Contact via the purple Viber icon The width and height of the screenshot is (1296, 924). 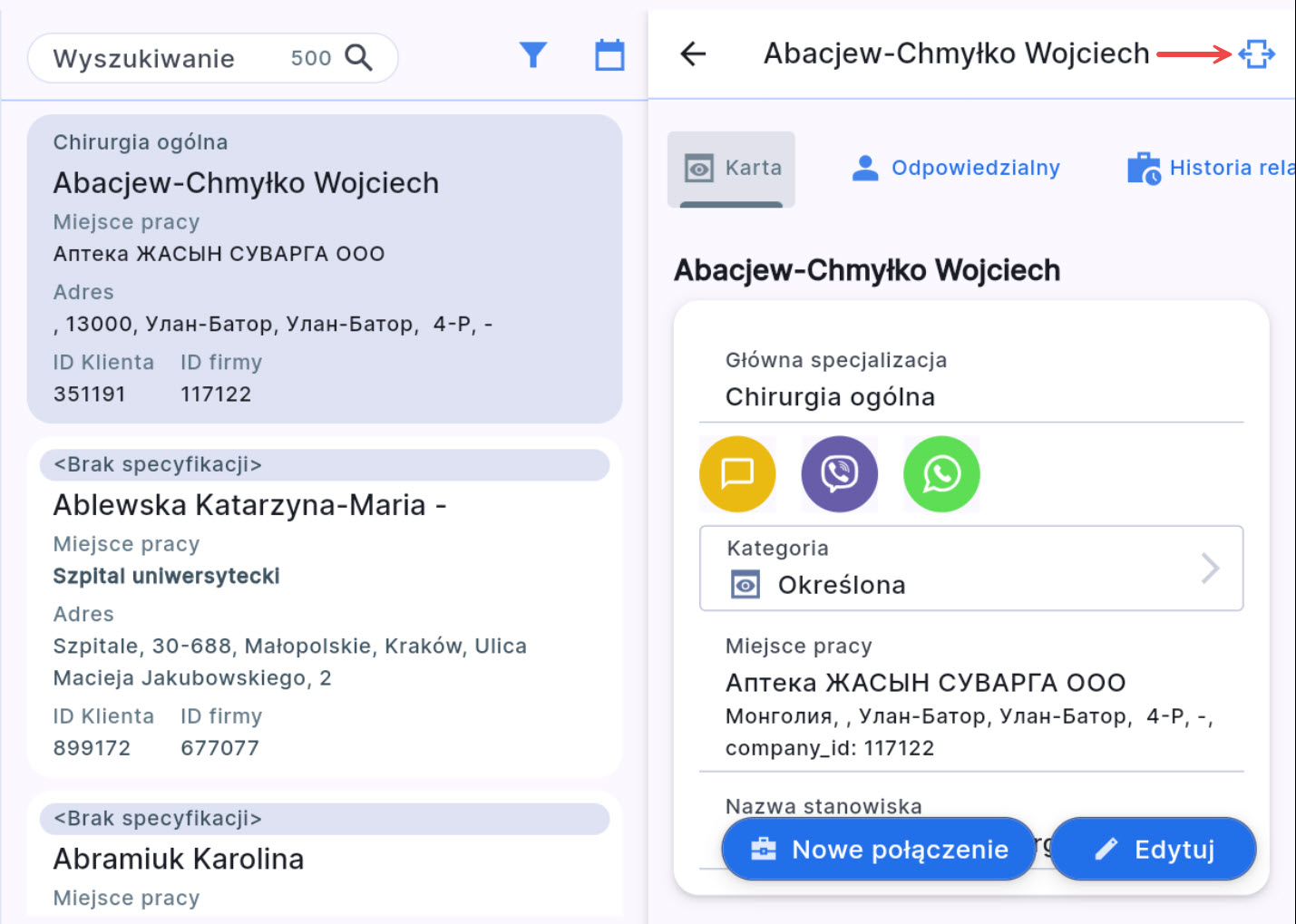pos(839,474)
